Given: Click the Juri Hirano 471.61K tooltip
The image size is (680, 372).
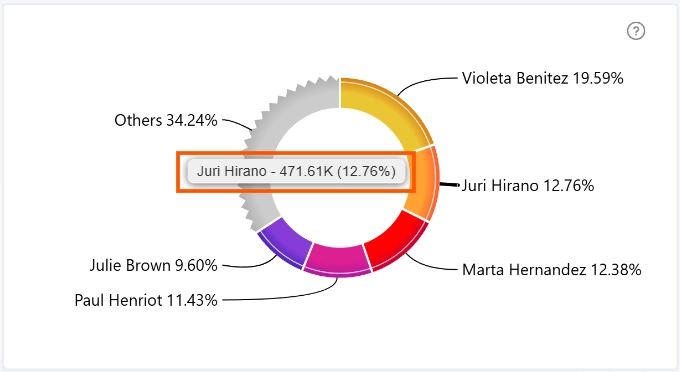Looking at the screenshot, I should coord(297,171).
